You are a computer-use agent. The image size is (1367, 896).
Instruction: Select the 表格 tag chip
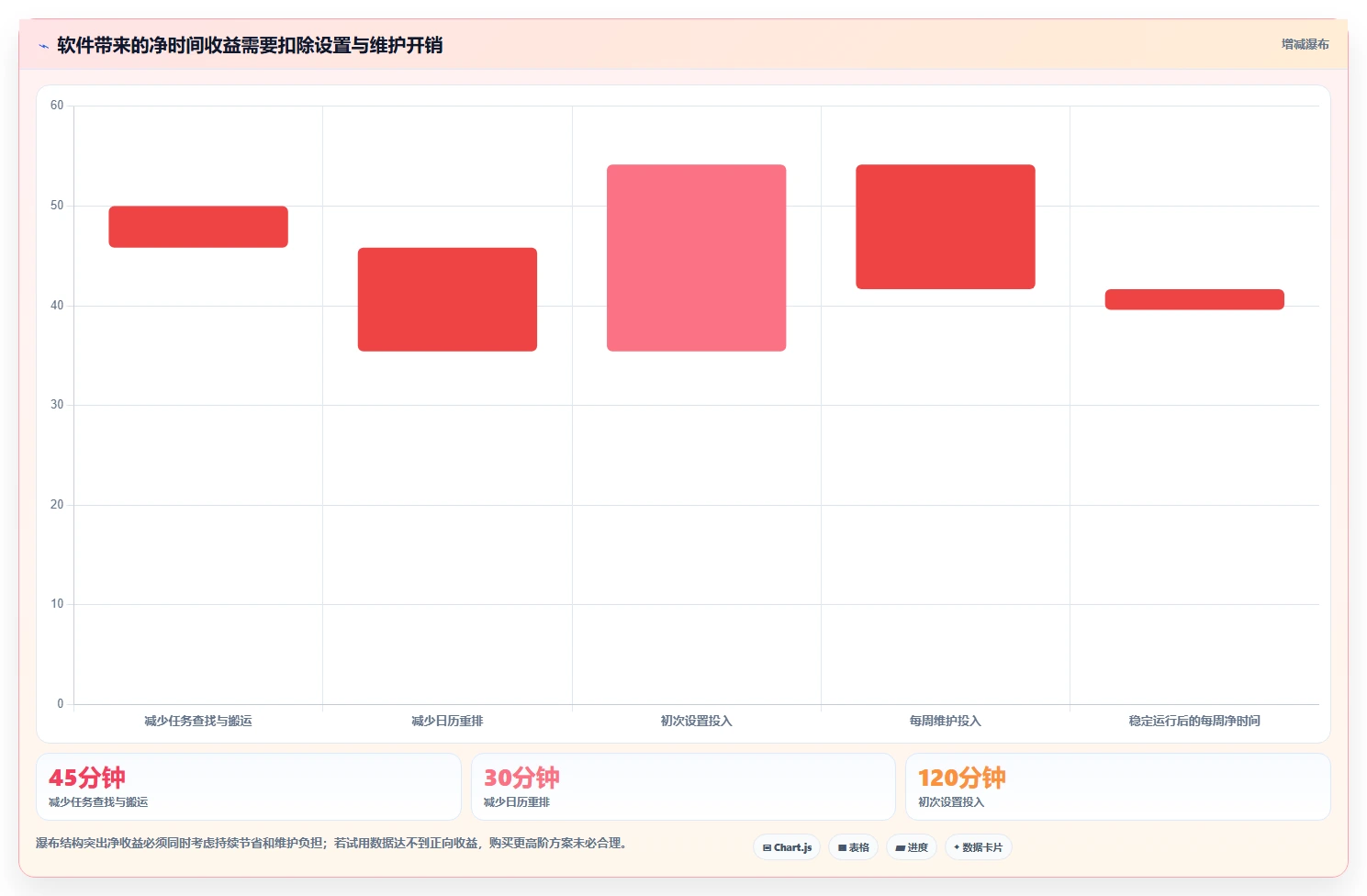click(x=853, y=847)
